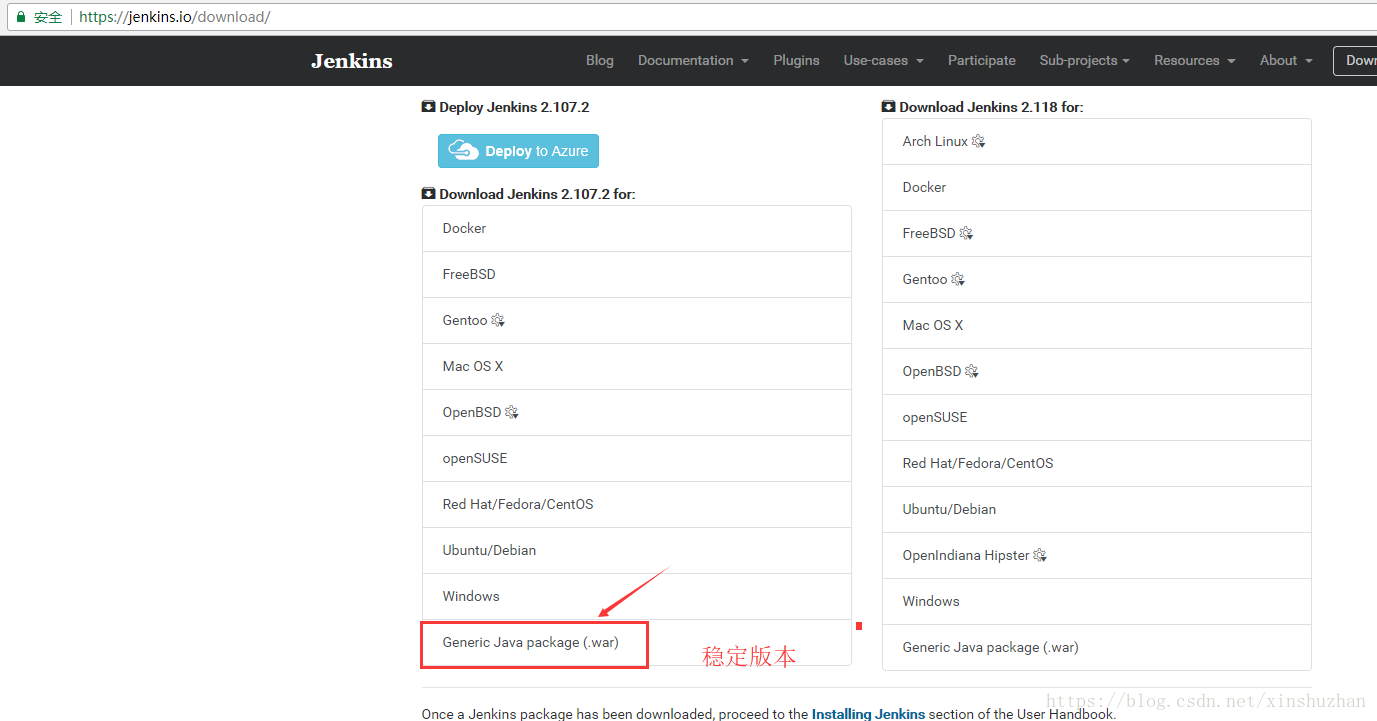The width and height of the screenshot is (1377, 721).
Task: Click download icon beside Deploy Jenkins 2.107.2 heading
Action: click(429, 107)
